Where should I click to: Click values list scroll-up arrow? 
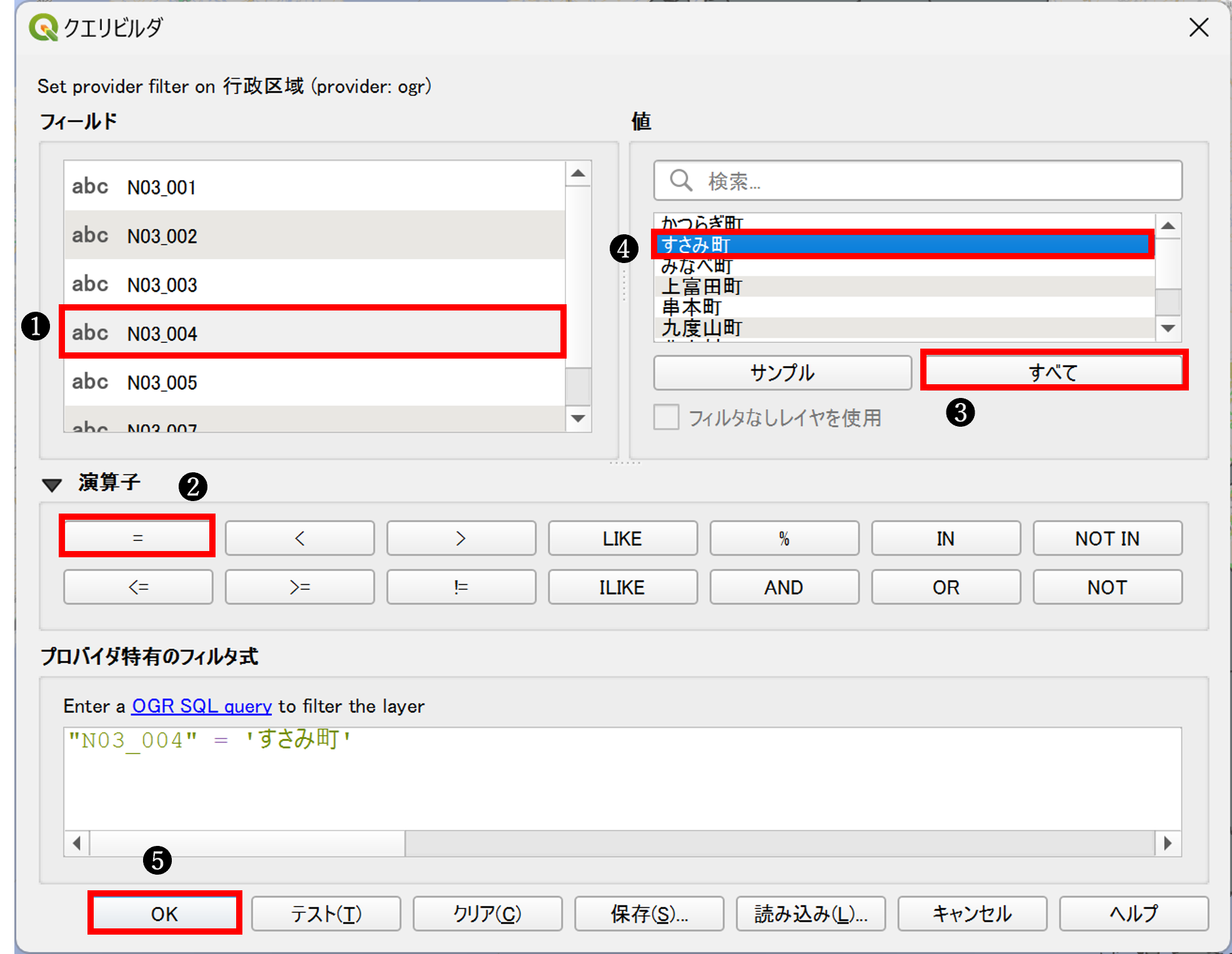1168,226
